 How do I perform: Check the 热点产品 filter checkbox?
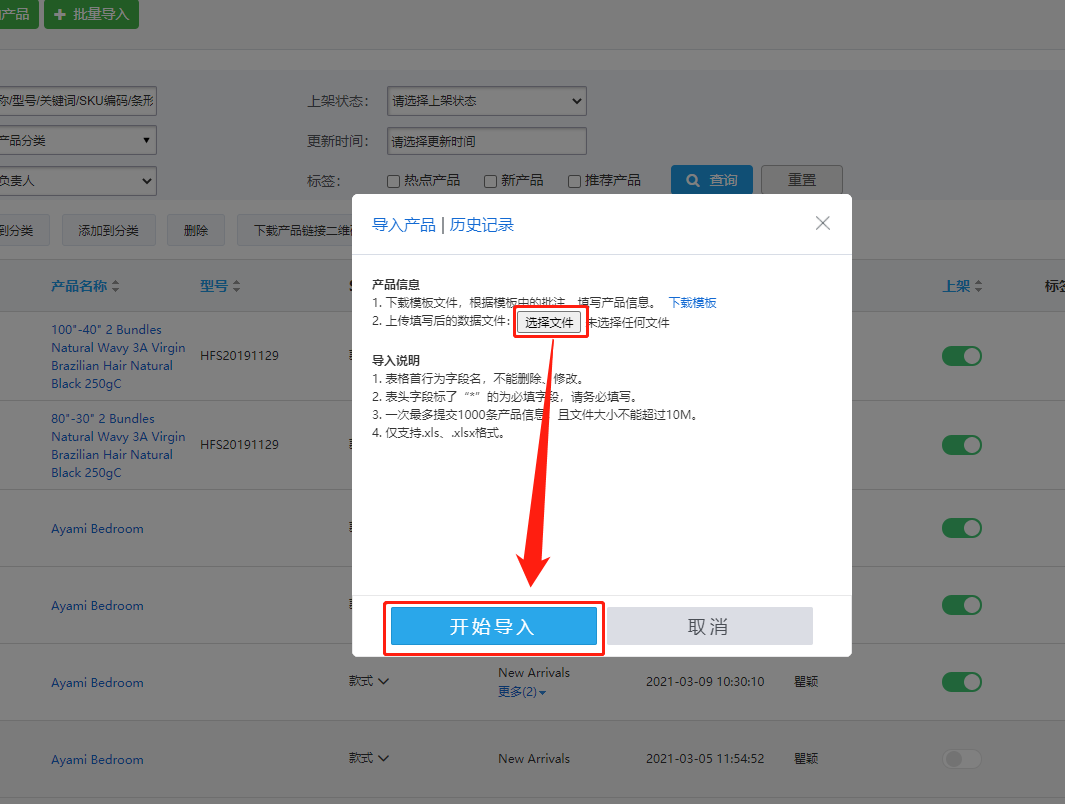click(394, 180)
